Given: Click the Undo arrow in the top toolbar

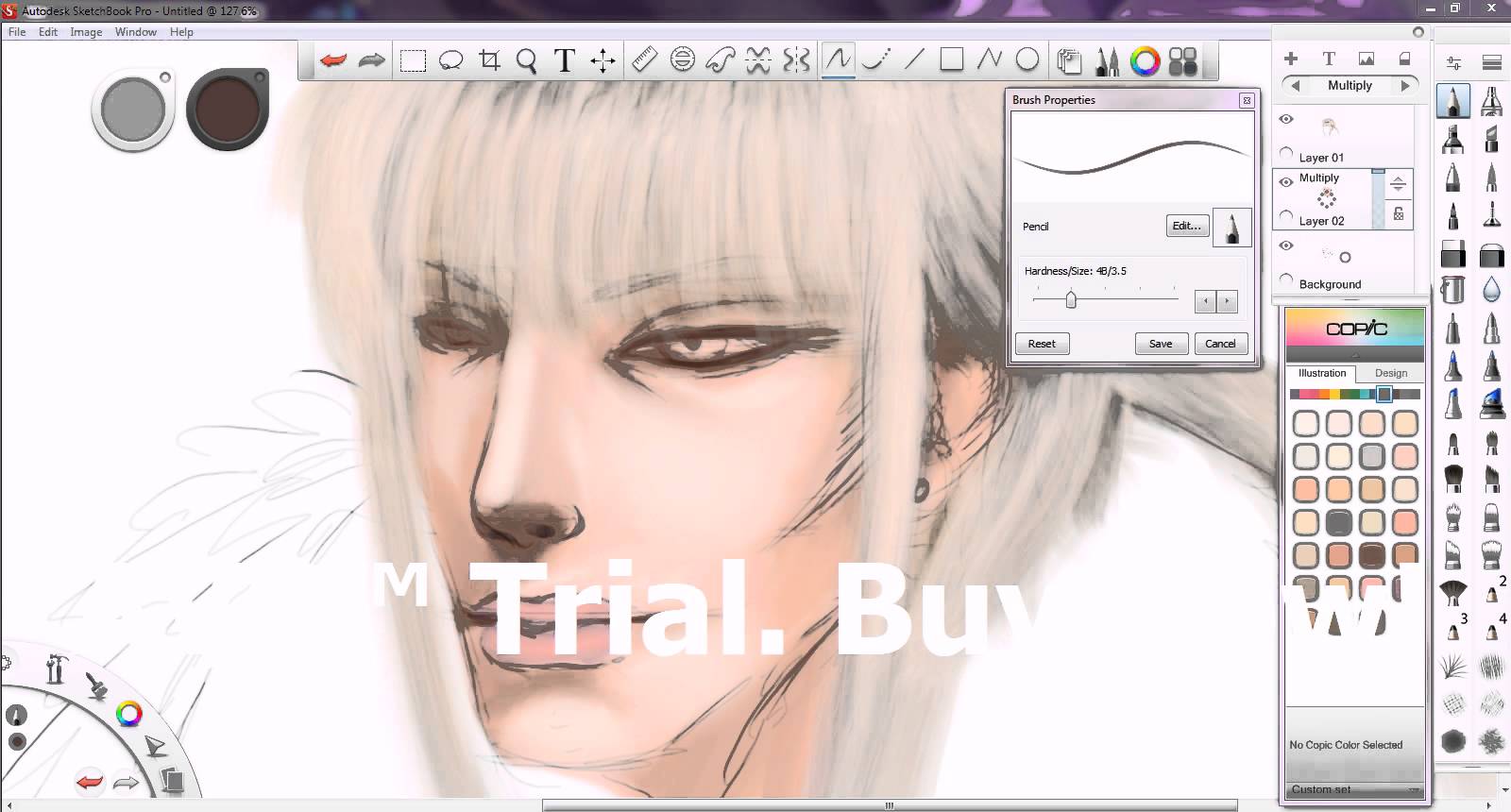Looking at the screenshot, I should 333,60.
